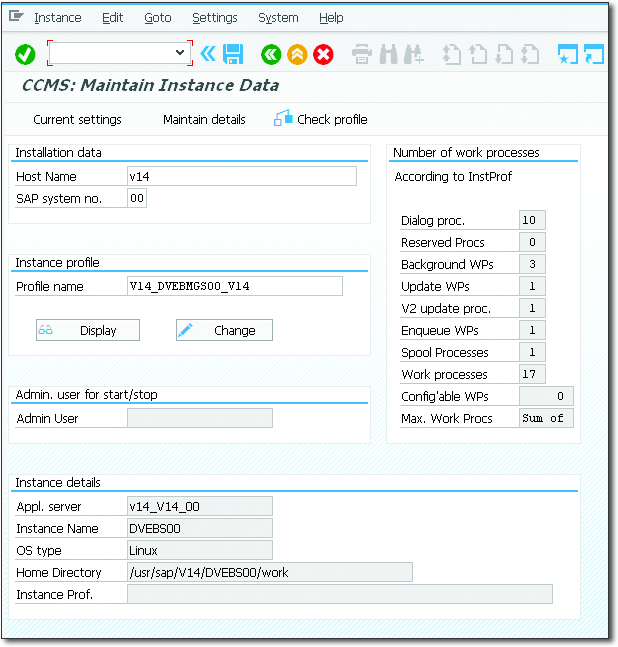Click the Reserved Procs value field
618x647 pixels.
[532, 242]
